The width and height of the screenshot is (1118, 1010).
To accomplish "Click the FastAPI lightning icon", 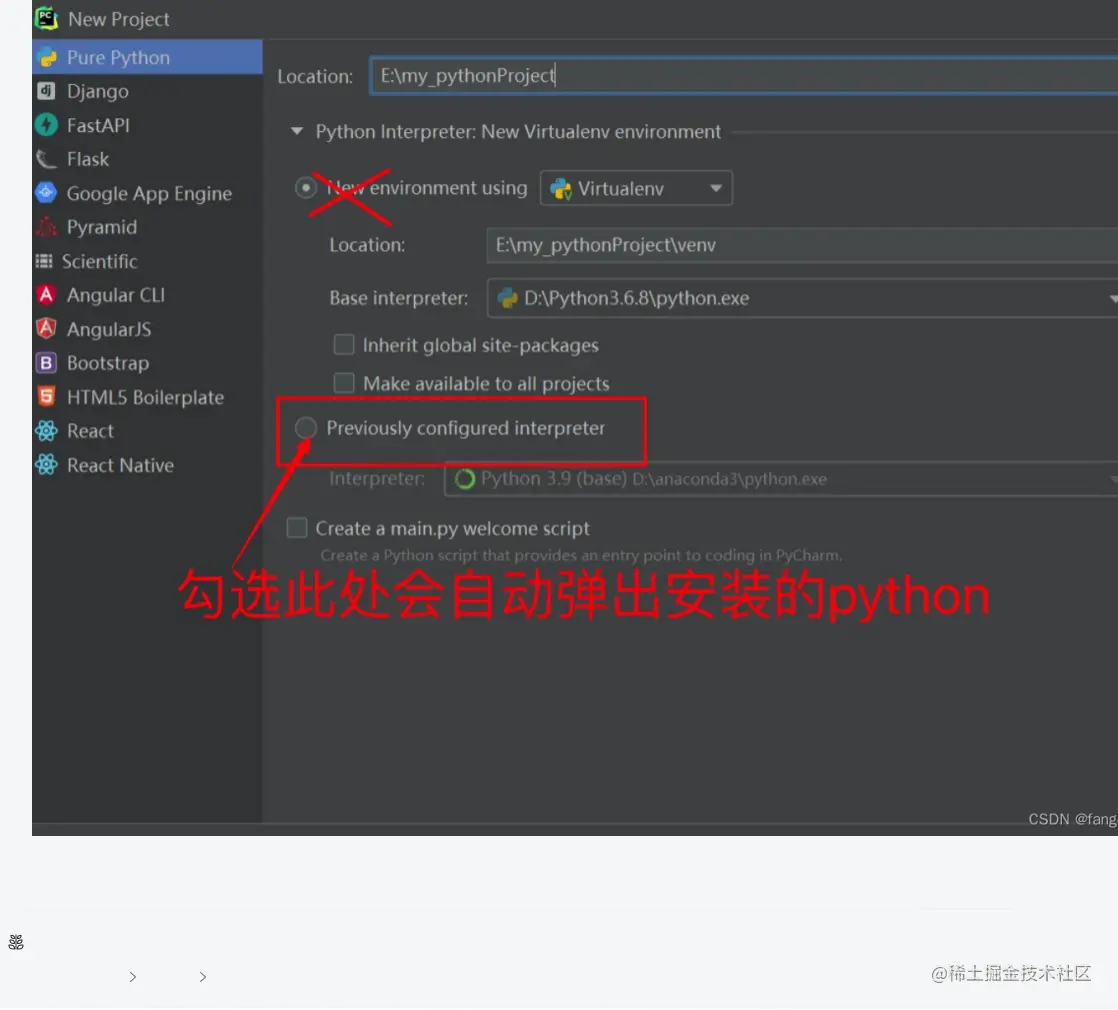I will (x=46, y=125).
